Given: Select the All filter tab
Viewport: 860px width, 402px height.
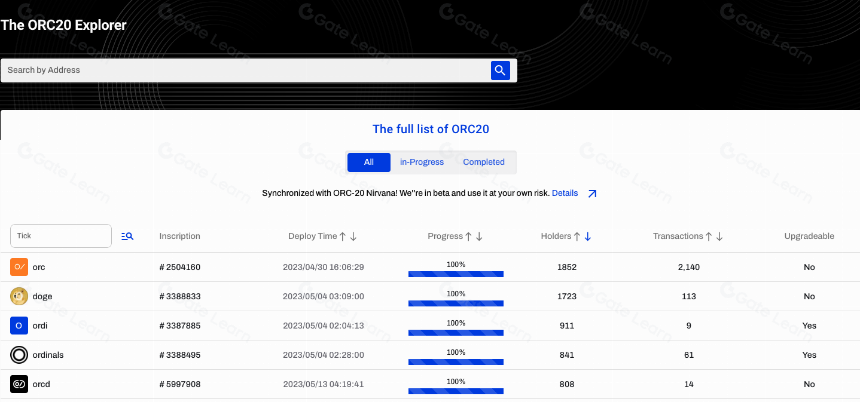Looking at the screenshot, I should 369,162.
